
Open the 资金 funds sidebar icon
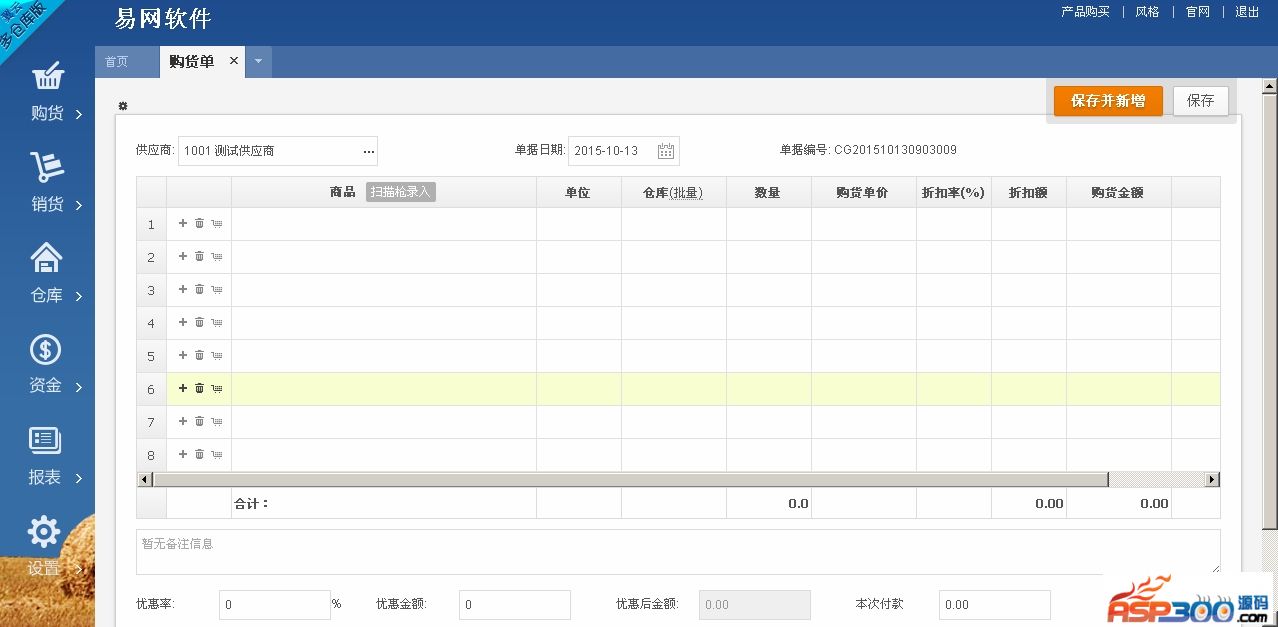(46, 351)
